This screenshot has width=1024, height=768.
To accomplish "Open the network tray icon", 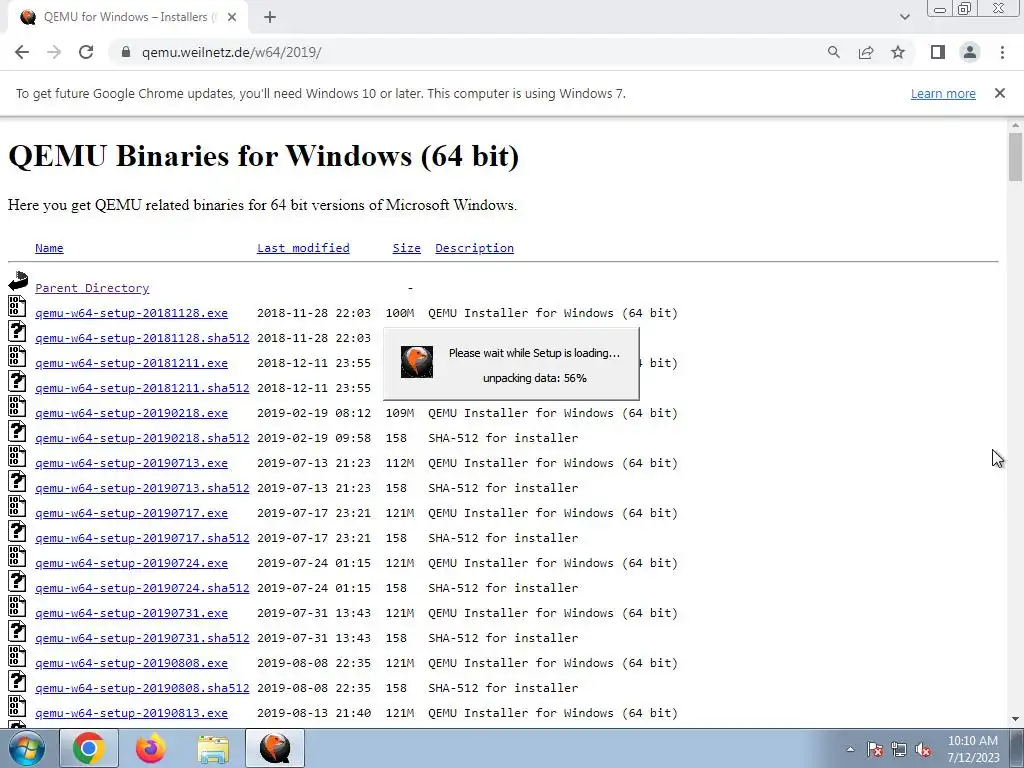I will tap(899, 749).
